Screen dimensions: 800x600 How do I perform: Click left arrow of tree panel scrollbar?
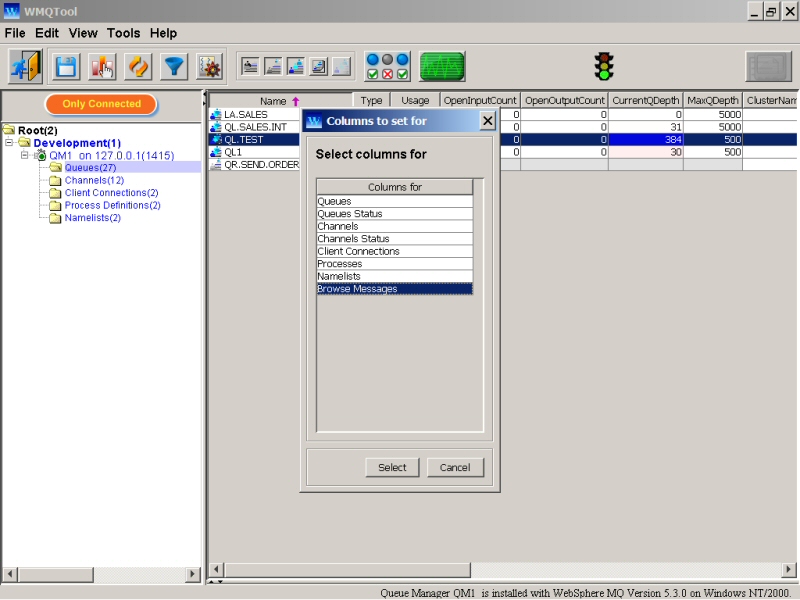[10, 574]
